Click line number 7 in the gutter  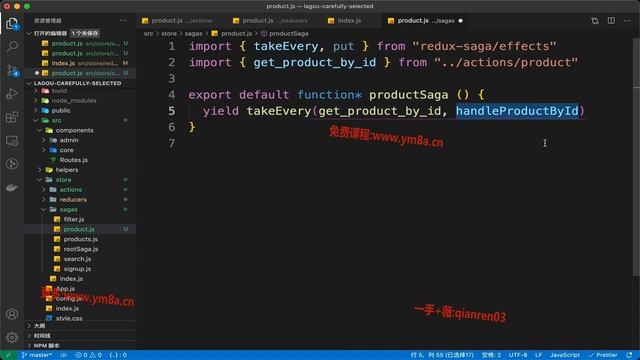(x=172, y=143)
